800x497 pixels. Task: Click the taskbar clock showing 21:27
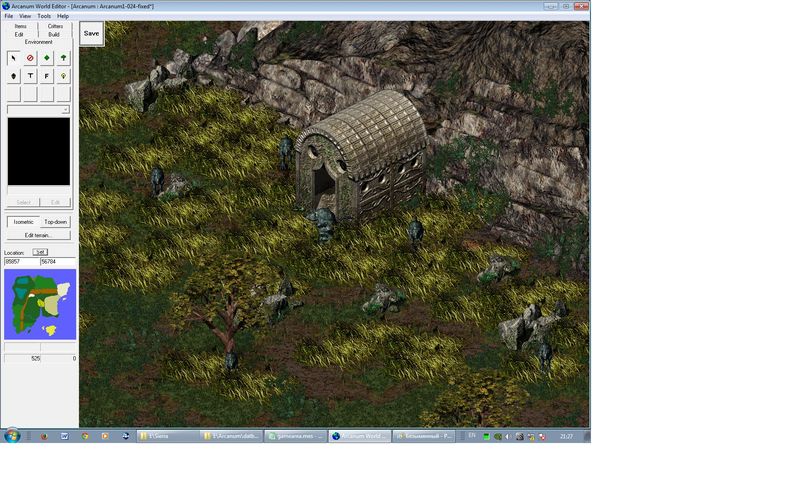[566, 436]
